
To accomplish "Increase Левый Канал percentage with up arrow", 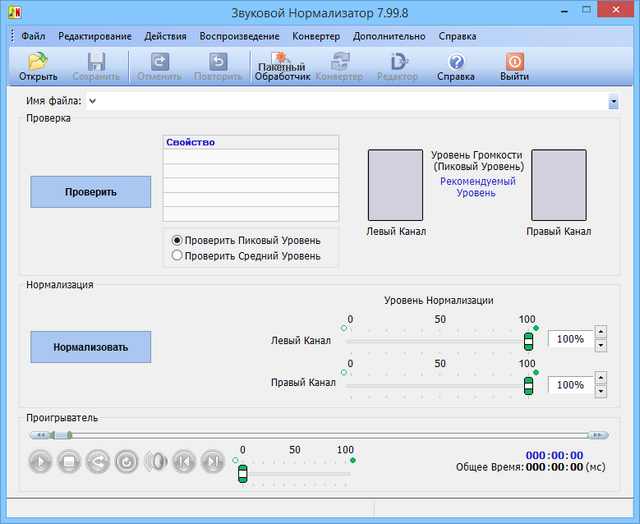I will (600, 332).
